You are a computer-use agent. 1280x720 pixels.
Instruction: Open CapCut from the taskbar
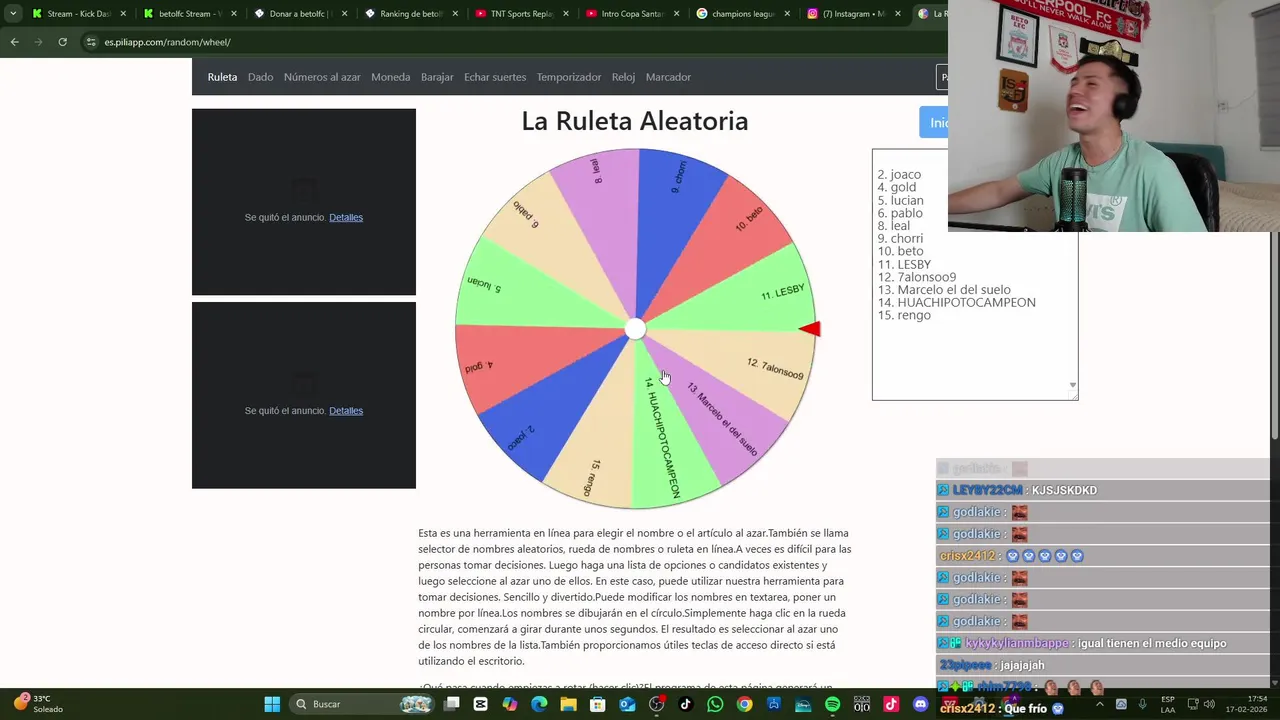pos(481,704)
